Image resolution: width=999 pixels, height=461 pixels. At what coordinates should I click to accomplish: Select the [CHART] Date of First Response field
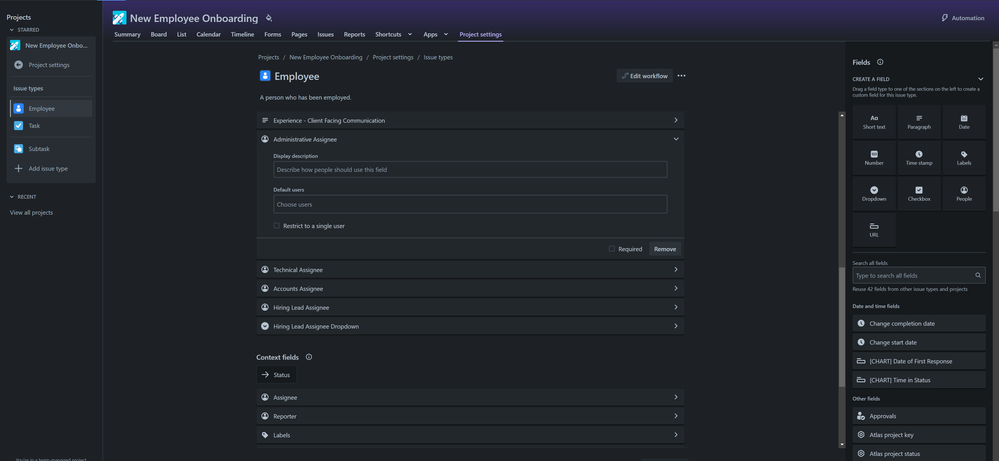click(919, 361)
